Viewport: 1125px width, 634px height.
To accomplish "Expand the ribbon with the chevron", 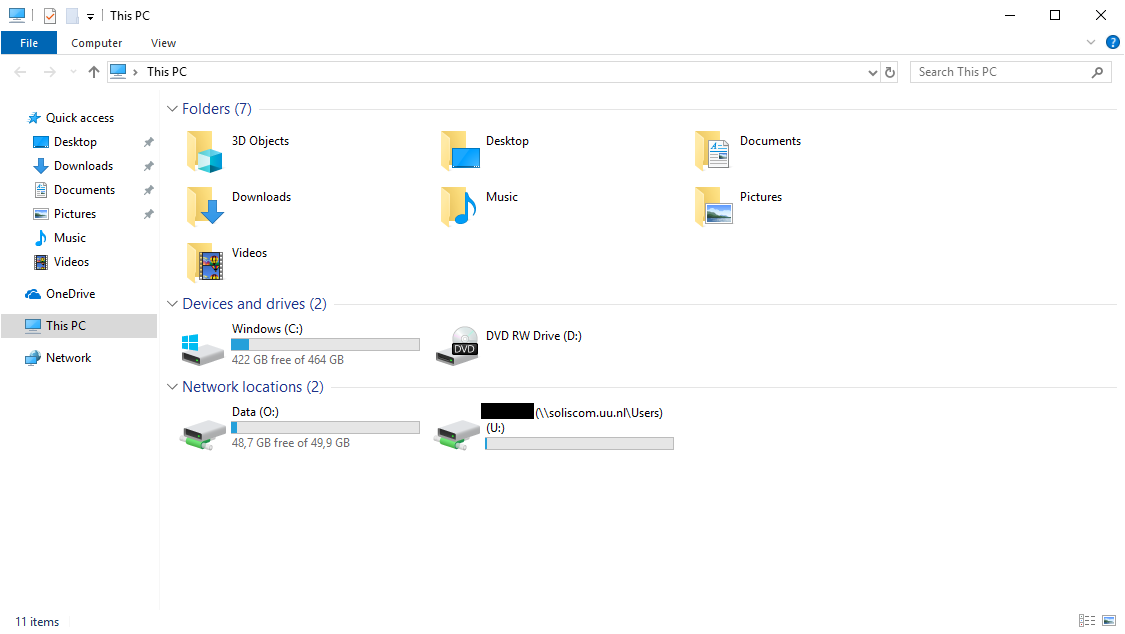I will coord(1091,43).
